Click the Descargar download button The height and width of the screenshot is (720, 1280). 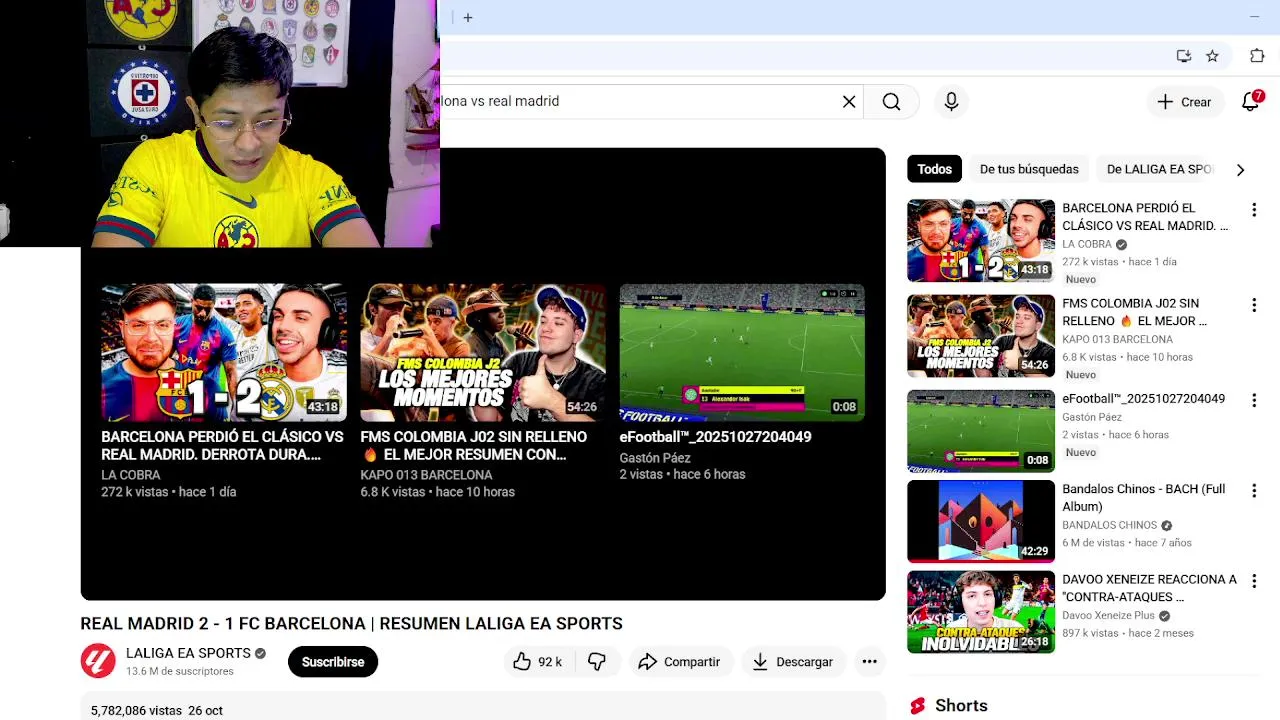coord(793,662)
